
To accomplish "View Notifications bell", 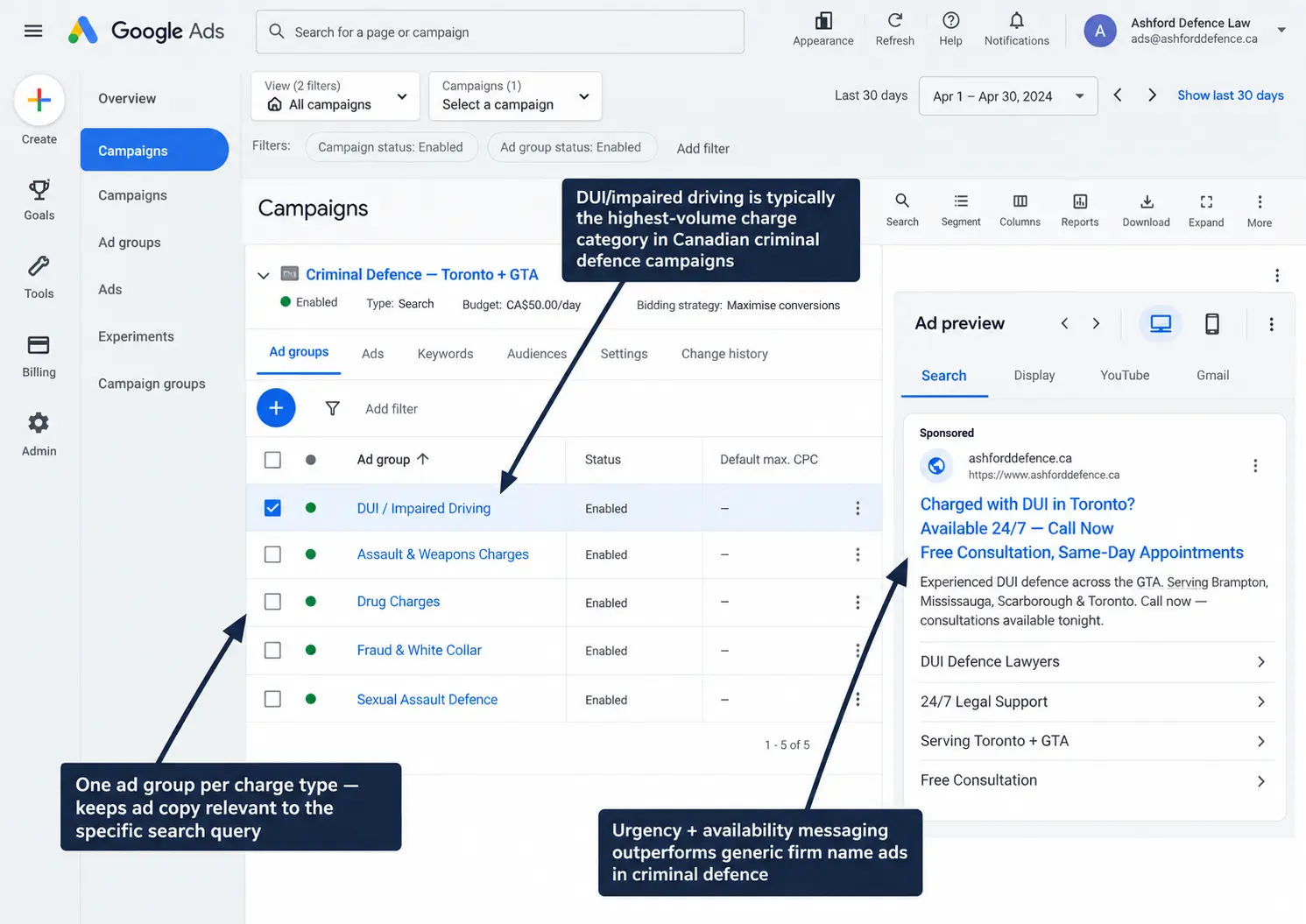I will coord(1016,29).
